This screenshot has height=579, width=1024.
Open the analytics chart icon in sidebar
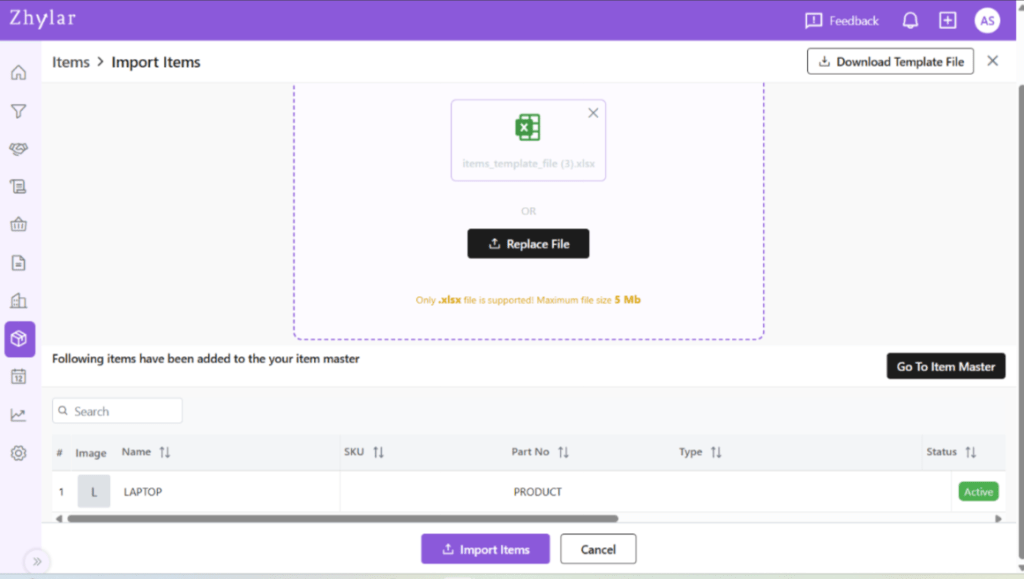[18, 415]
